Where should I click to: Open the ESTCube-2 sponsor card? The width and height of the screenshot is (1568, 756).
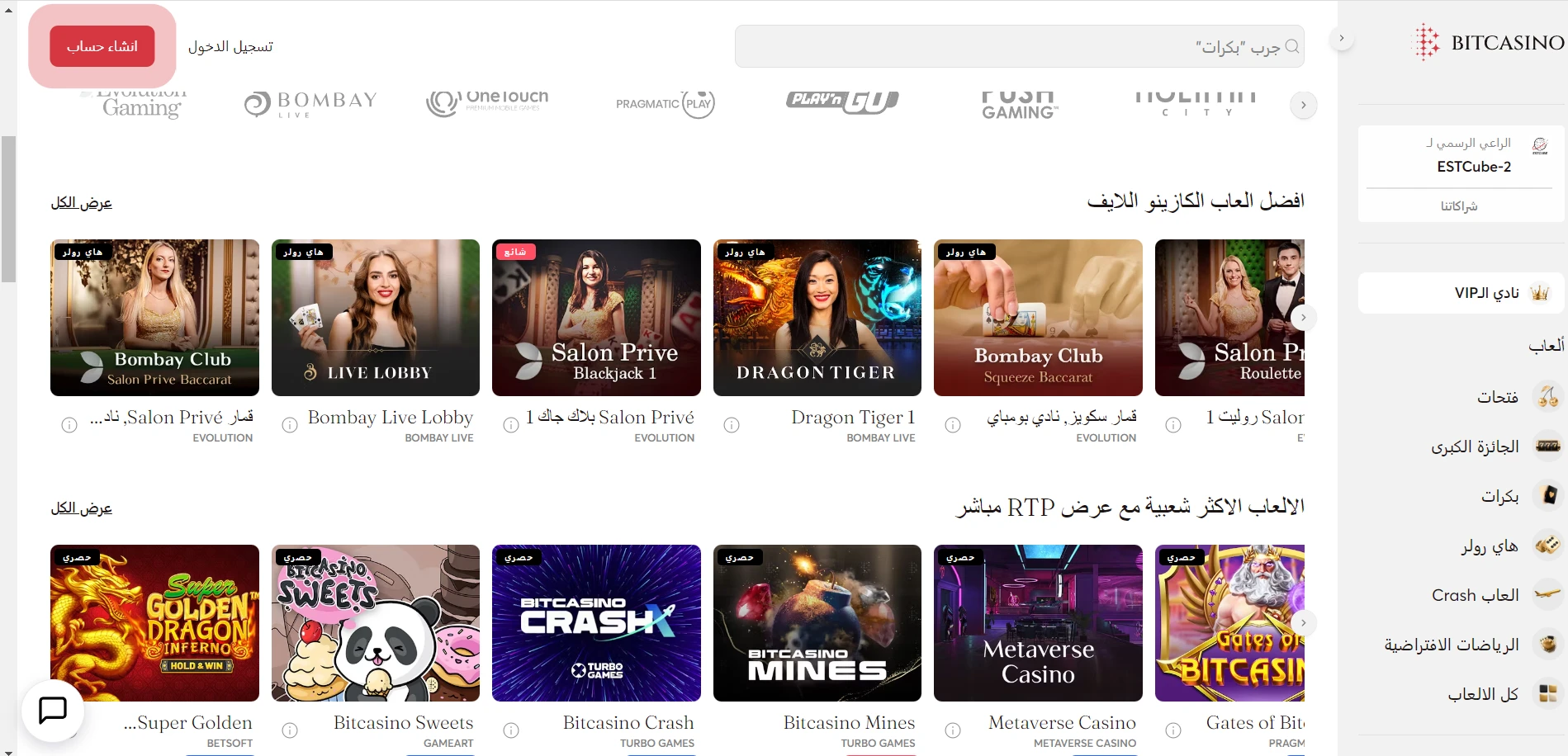(1461, 155)
